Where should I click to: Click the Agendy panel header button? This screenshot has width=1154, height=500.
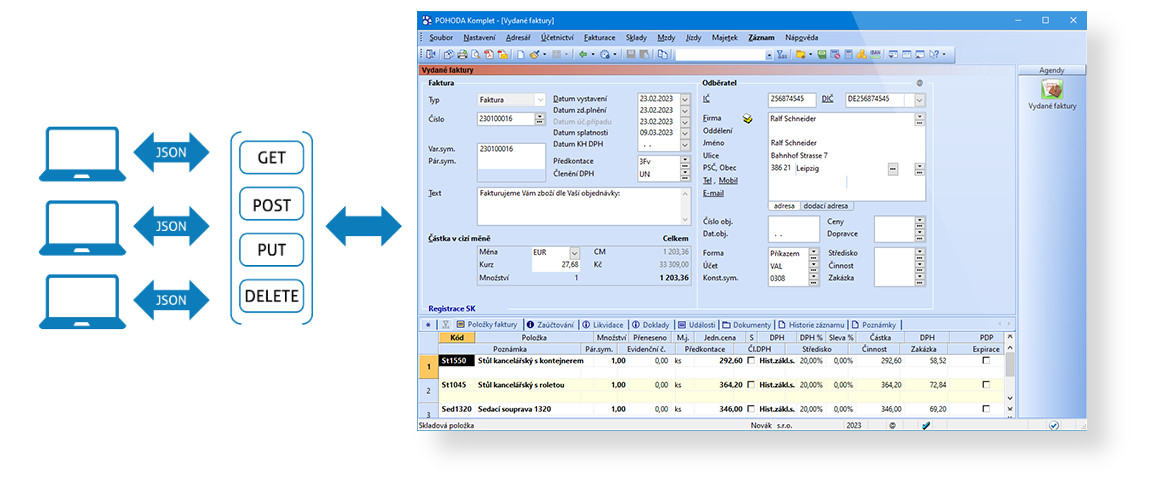1052,70
